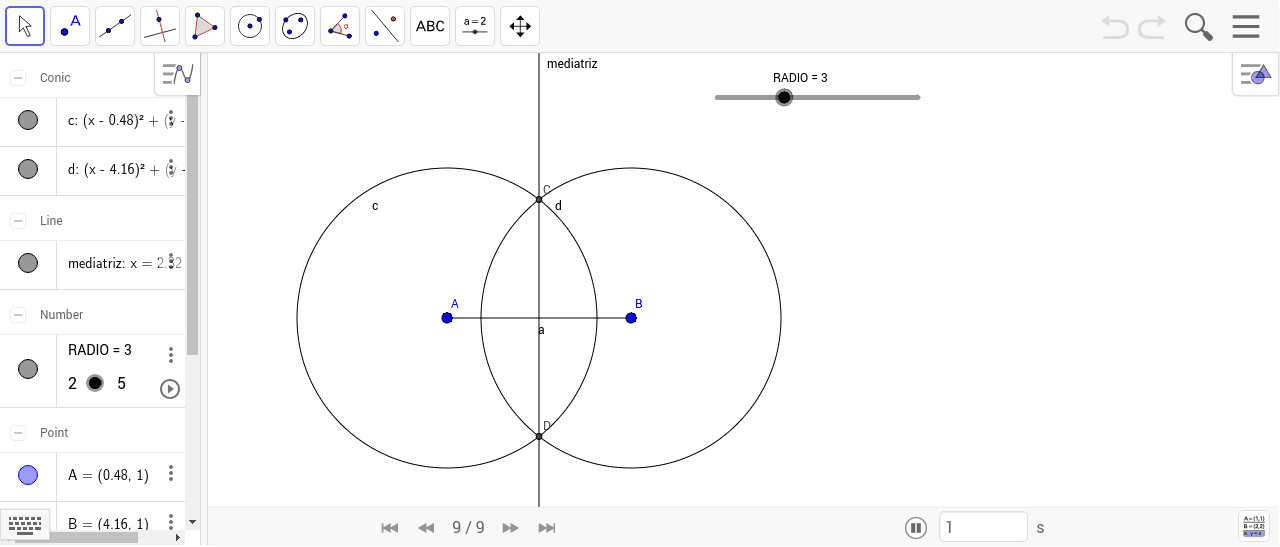Screen dimensions: 1280x547
Task: Open the search magnifier
Action: (x=1198, y=27)
